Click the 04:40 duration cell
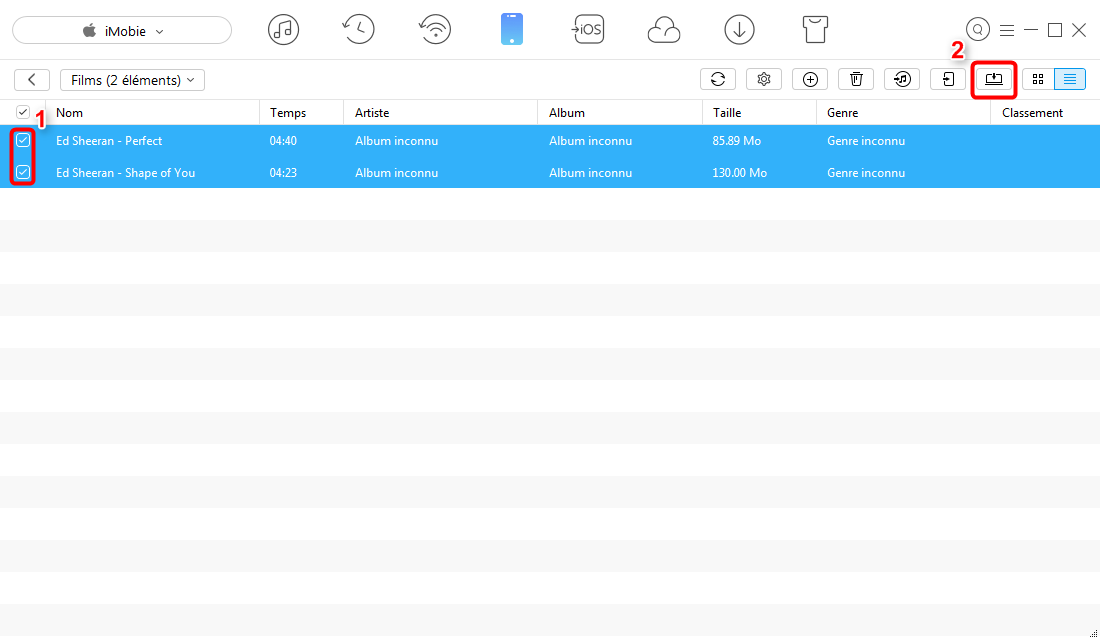This screenshot has width=1100, height=640. [x=283, y=140]
